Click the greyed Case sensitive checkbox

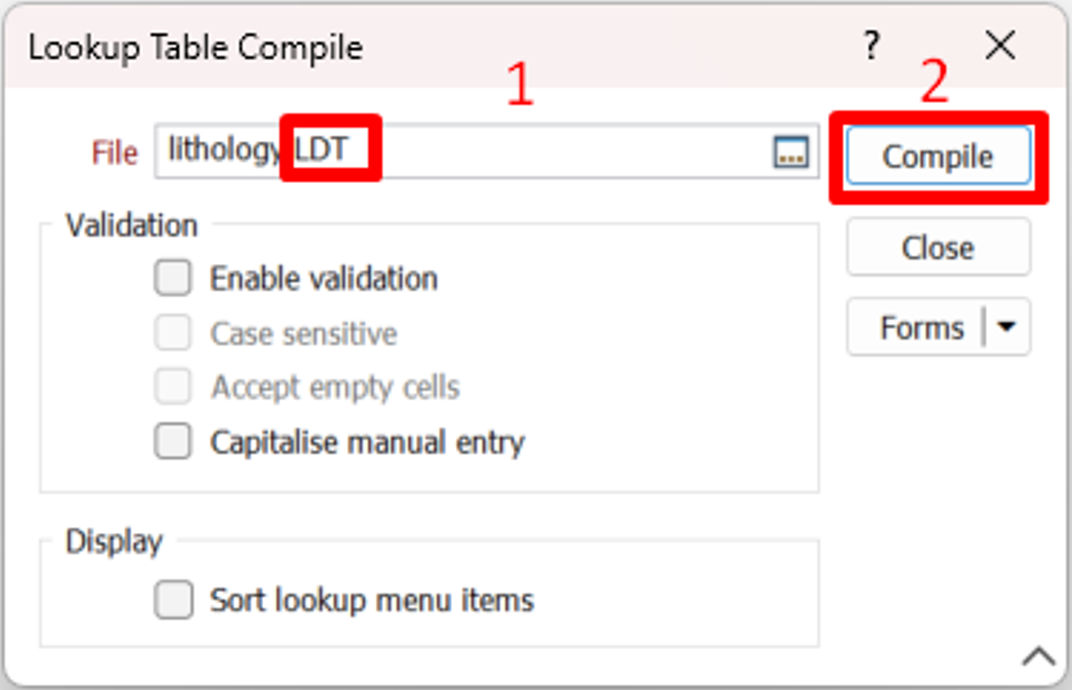[x=173, y=333]
